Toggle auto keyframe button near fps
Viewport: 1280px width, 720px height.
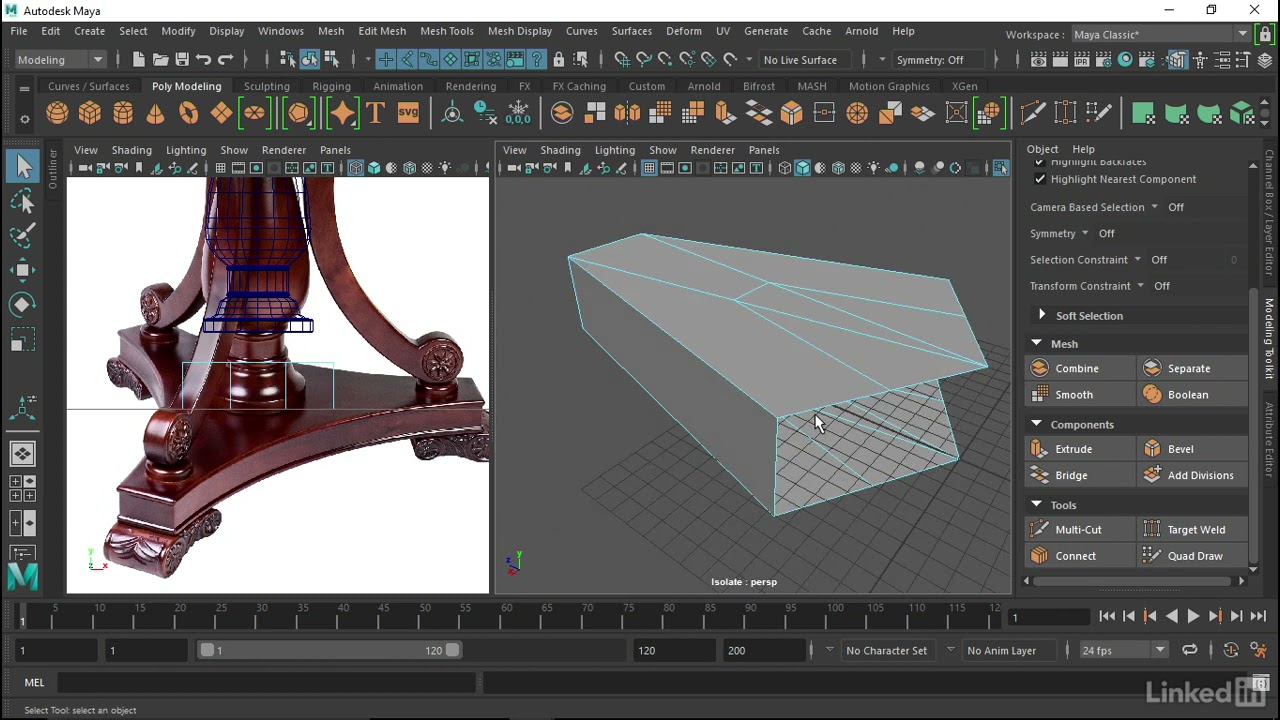pos(1231,650)
